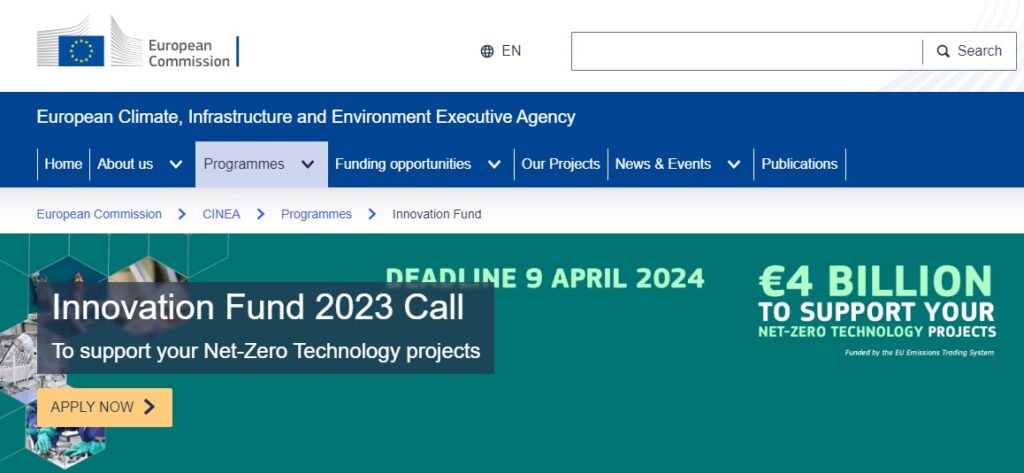This screenshot has width=1024, height=473.
Task: Follow the CINEA breadcrumb link
Action: click(x=221, y=214)
